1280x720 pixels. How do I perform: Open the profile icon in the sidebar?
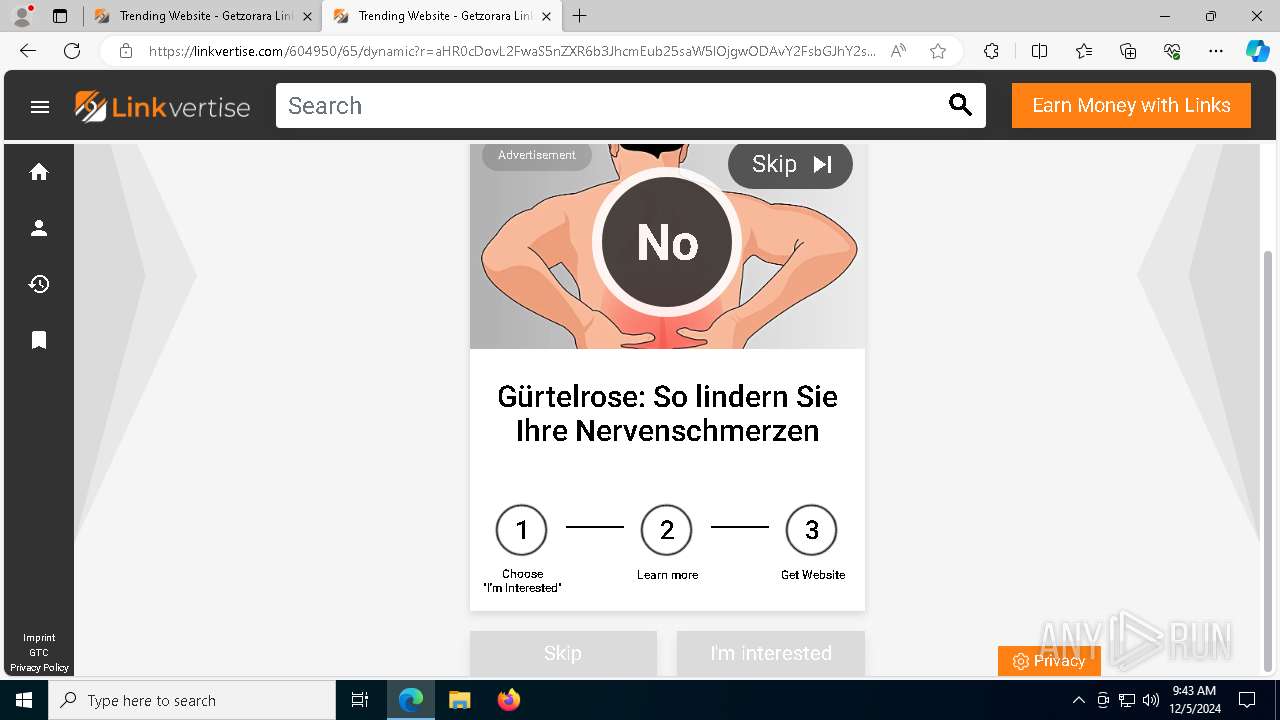(x=39, y=228)
